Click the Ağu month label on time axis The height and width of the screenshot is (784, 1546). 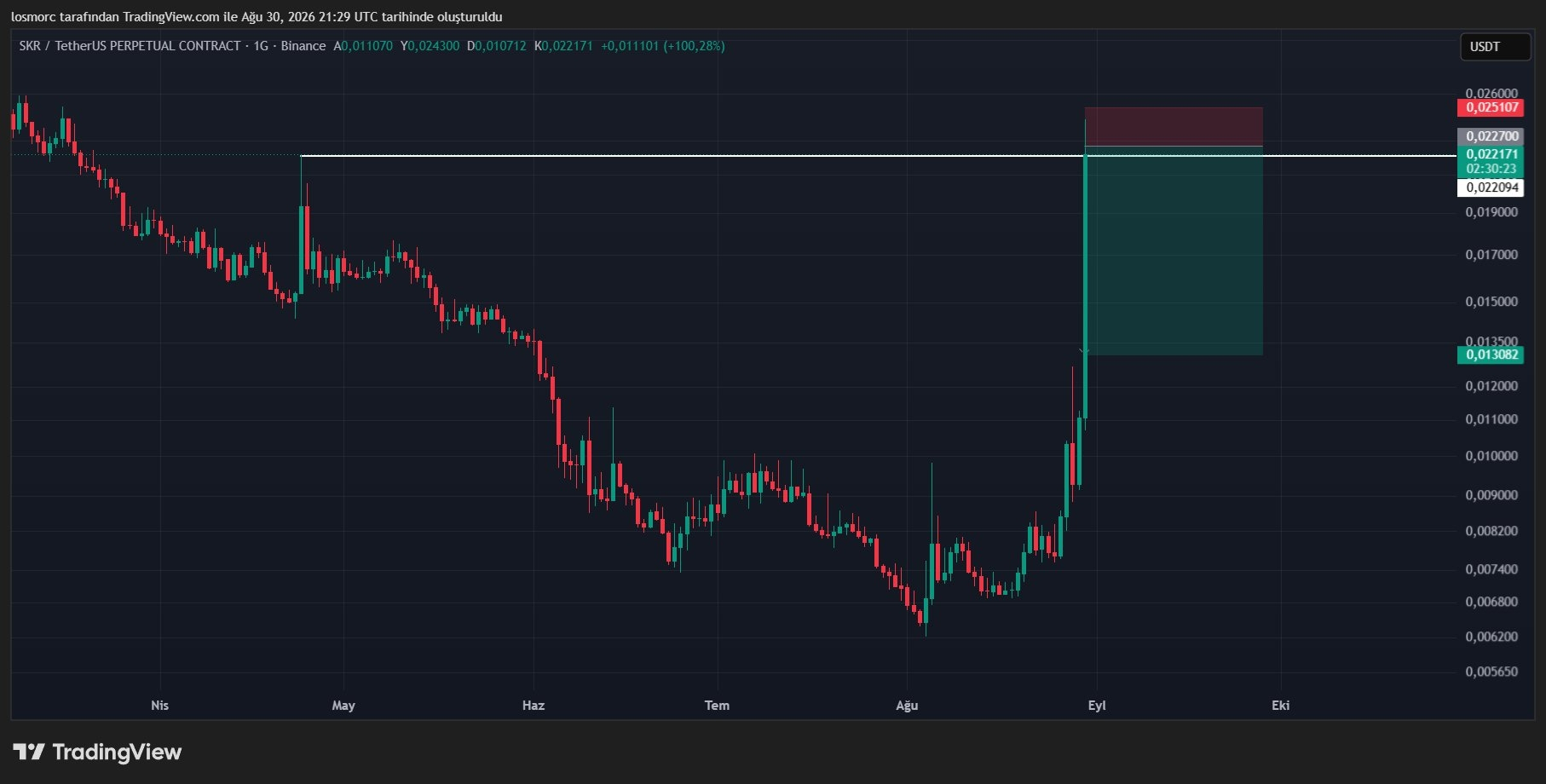click(907, 706)
